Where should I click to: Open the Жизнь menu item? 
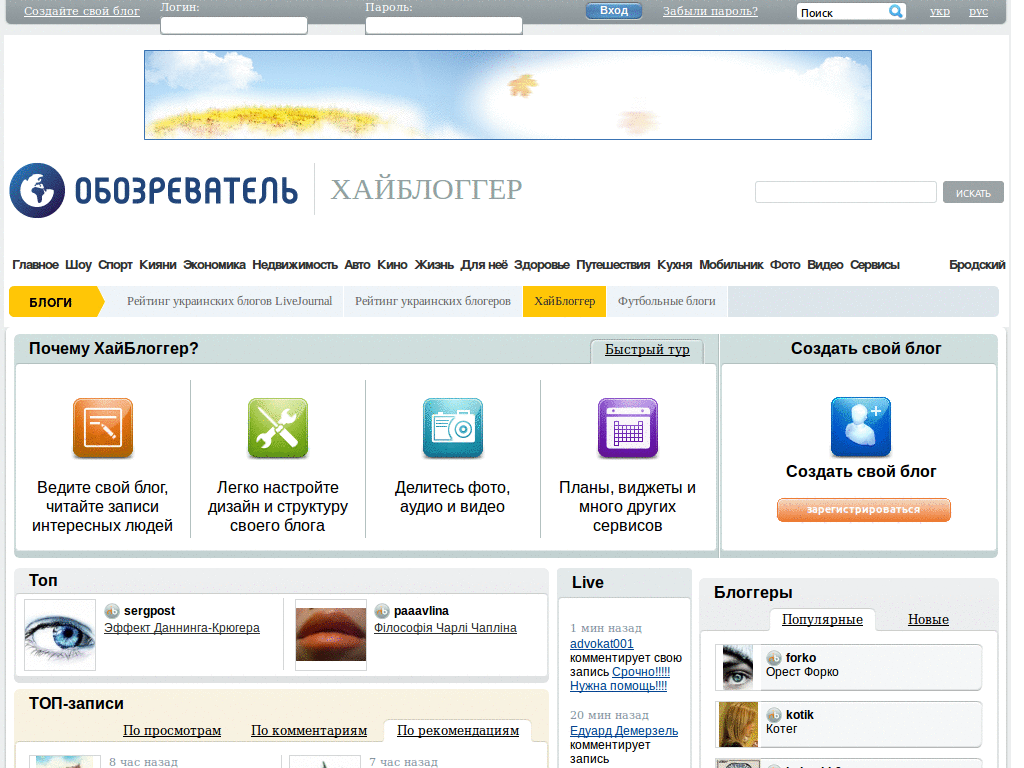(434, 264)
